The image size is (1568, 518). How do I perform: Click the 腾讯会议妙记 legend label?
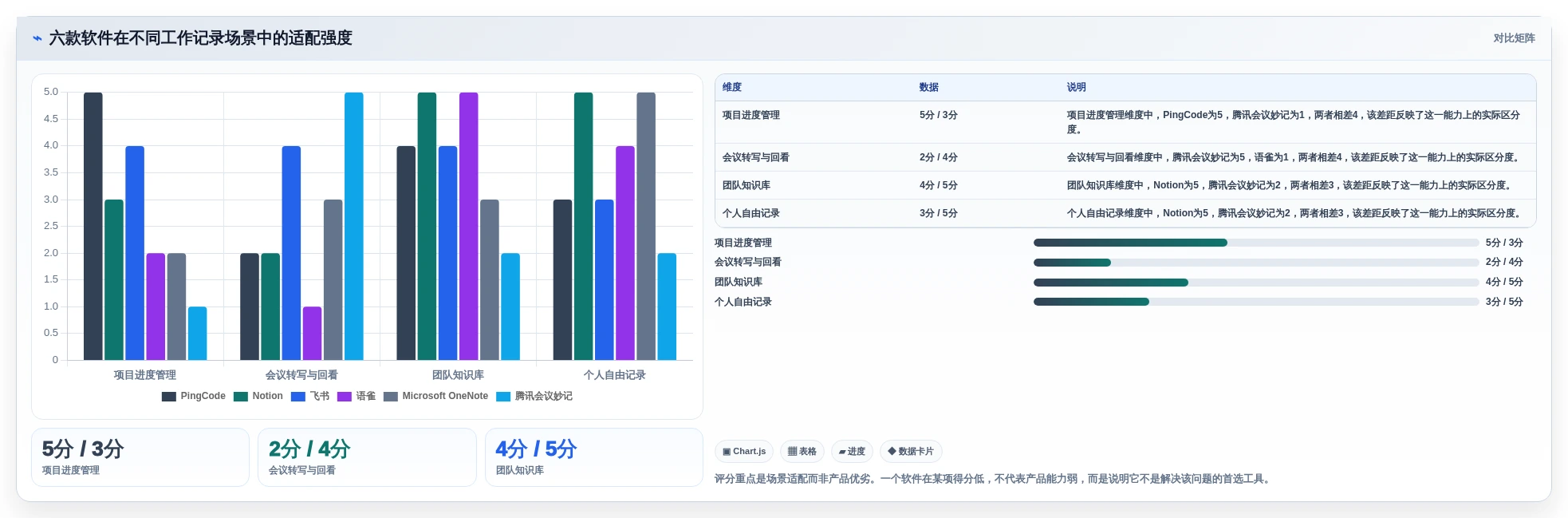pos(544,396)
